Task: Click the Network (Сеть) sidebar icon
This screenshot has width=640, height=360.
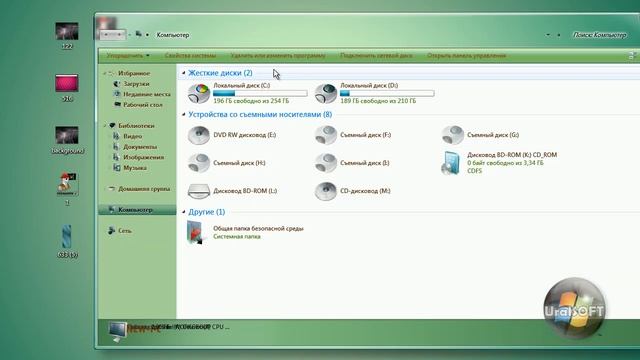Action: 111,231
